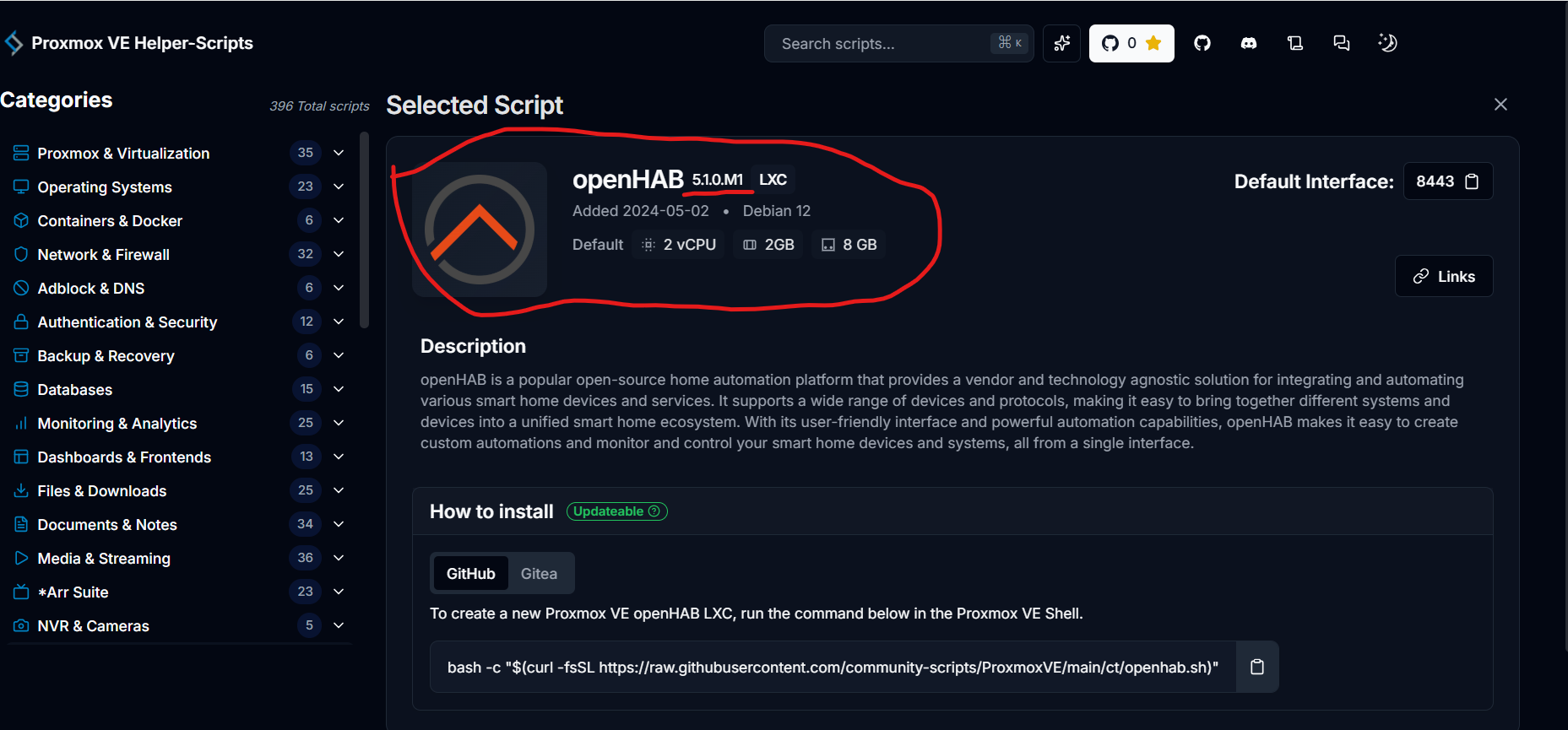Switch to the Gitea install tab
Viewport: 1568px width, 730px height.
click(x=539, y=574)
